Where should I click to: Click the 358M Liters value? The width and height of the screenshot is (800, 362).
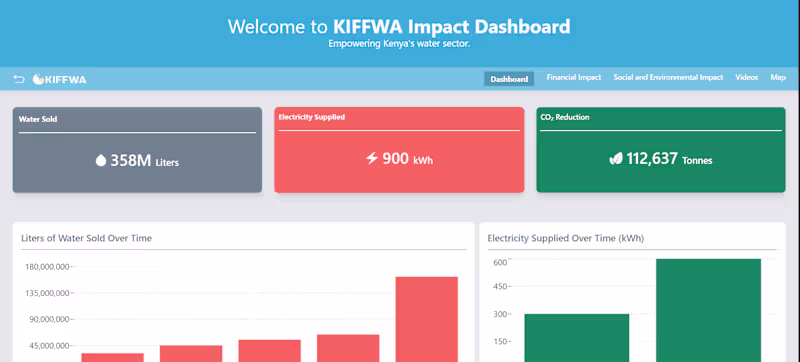pos(144,161)
